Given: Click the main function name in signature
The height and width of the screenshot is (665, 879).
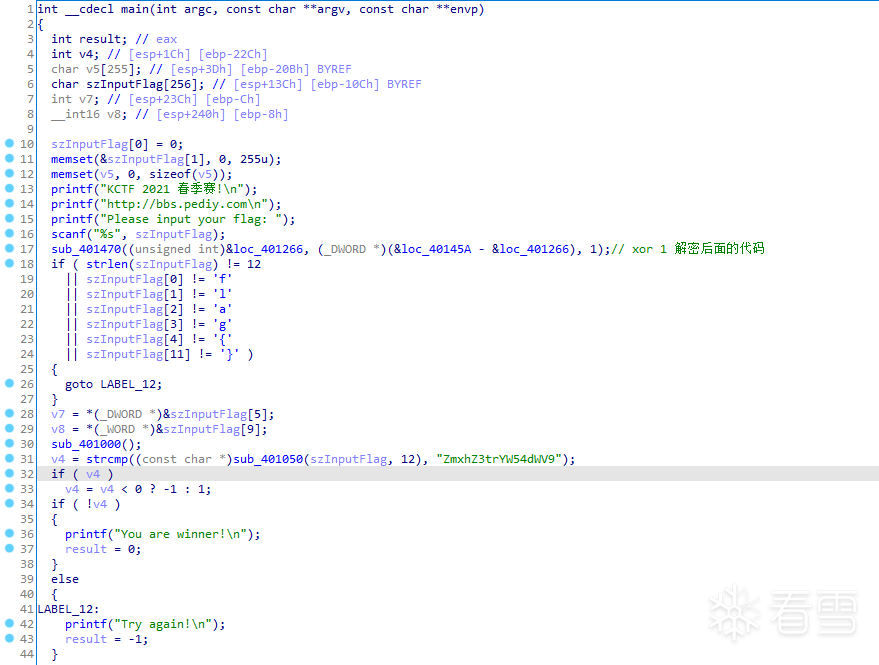Looking at the screenshot, I should pos(134,10).
